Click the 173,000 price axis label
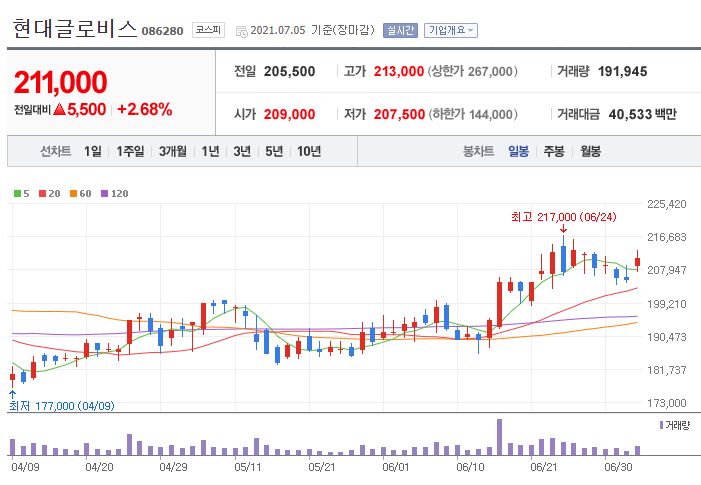Image resolution: width=701 pixels, height=485 pixels. coord(667,403)
